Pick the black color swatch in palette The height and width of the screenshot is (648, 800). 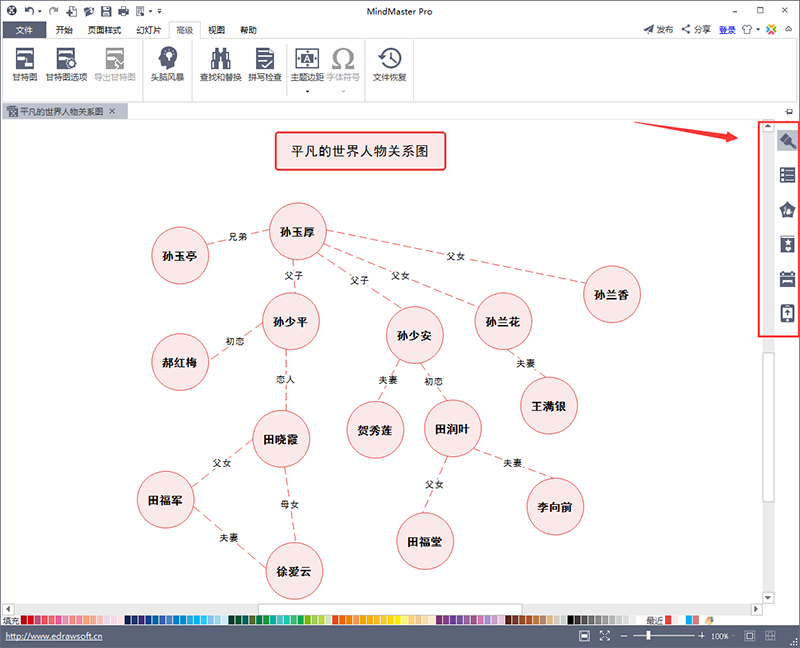tap(570, 620)
